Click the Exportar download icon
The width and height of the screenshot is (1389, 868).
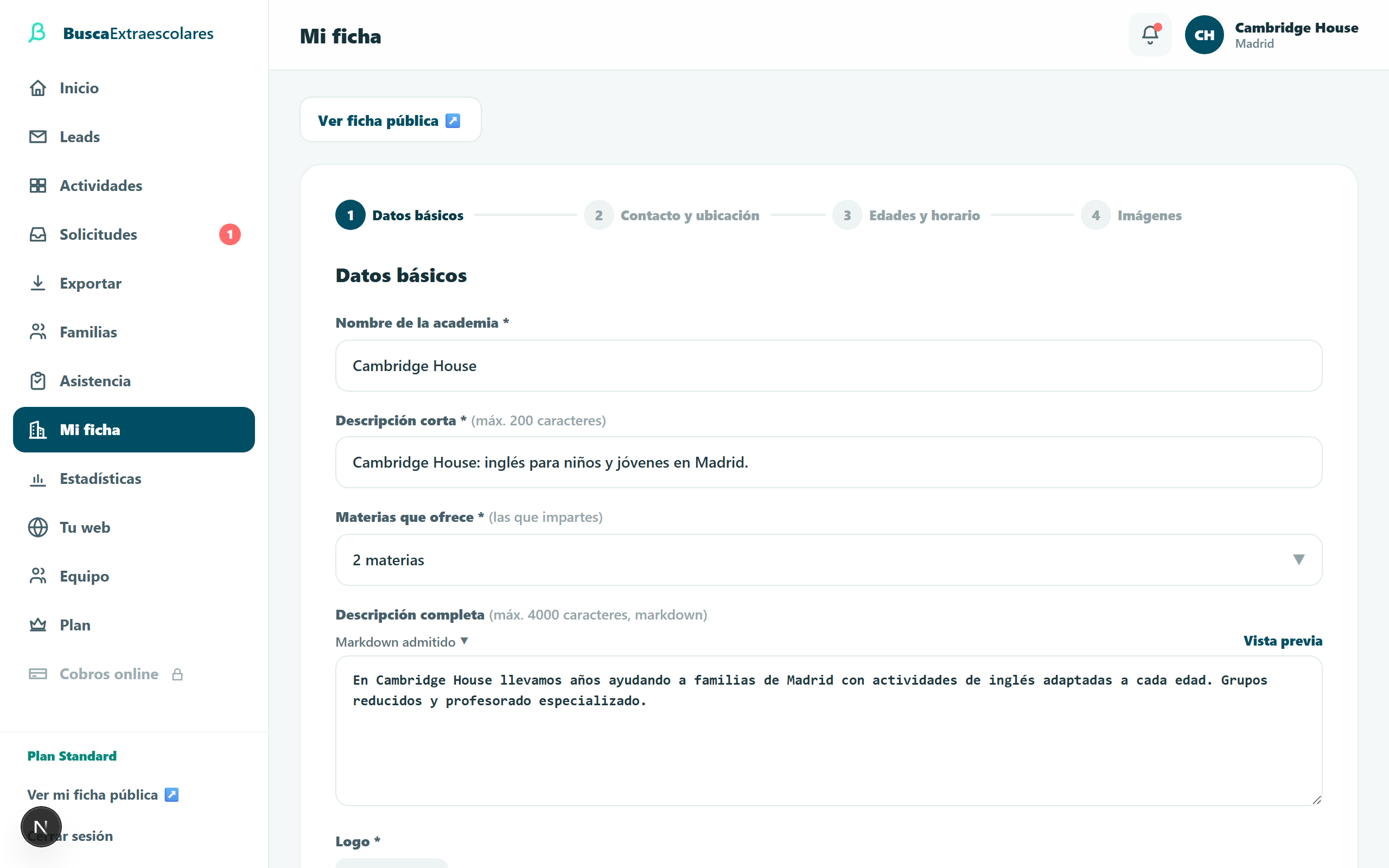38,283
